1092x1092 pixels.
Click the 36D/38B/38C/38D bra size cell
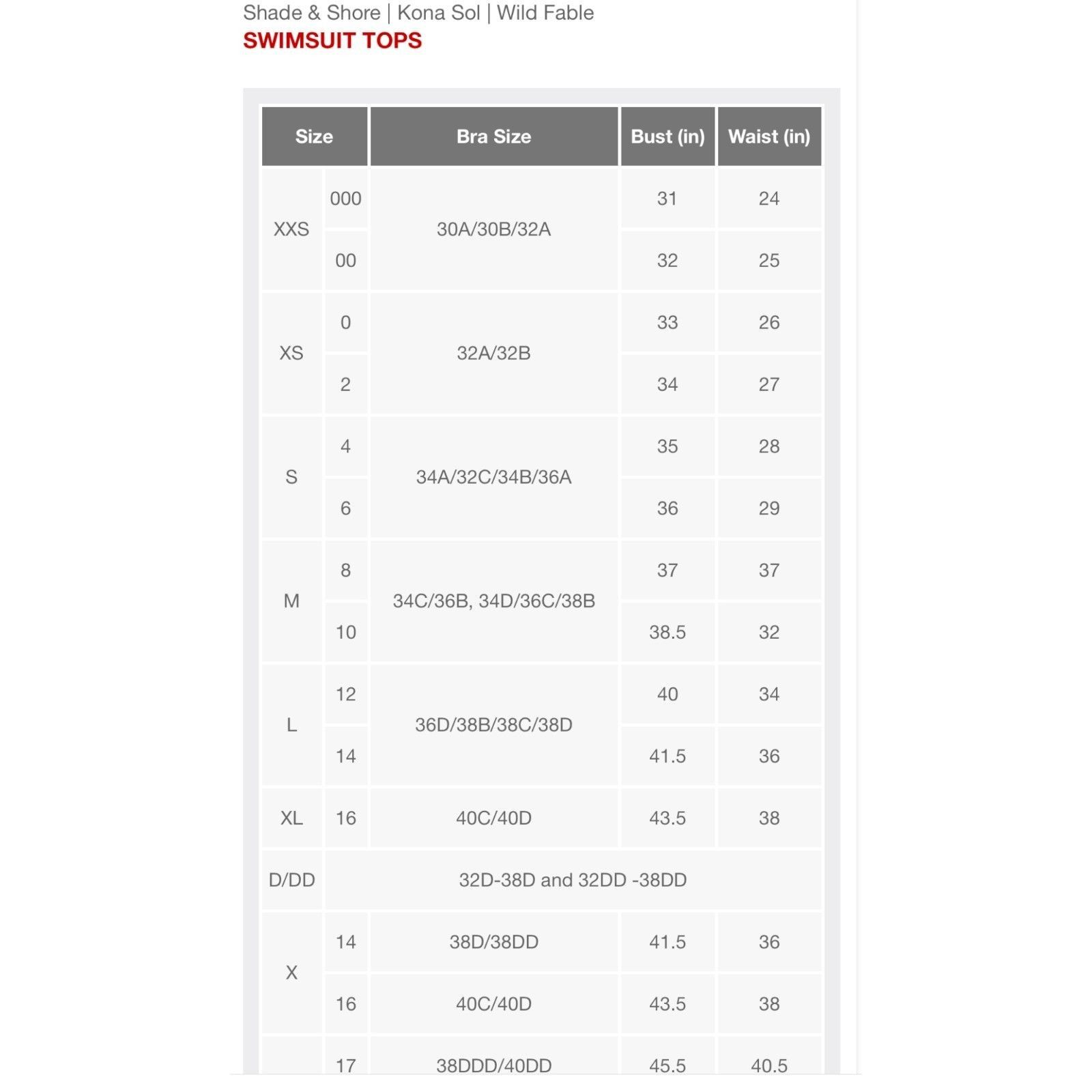tap(493, 725)
